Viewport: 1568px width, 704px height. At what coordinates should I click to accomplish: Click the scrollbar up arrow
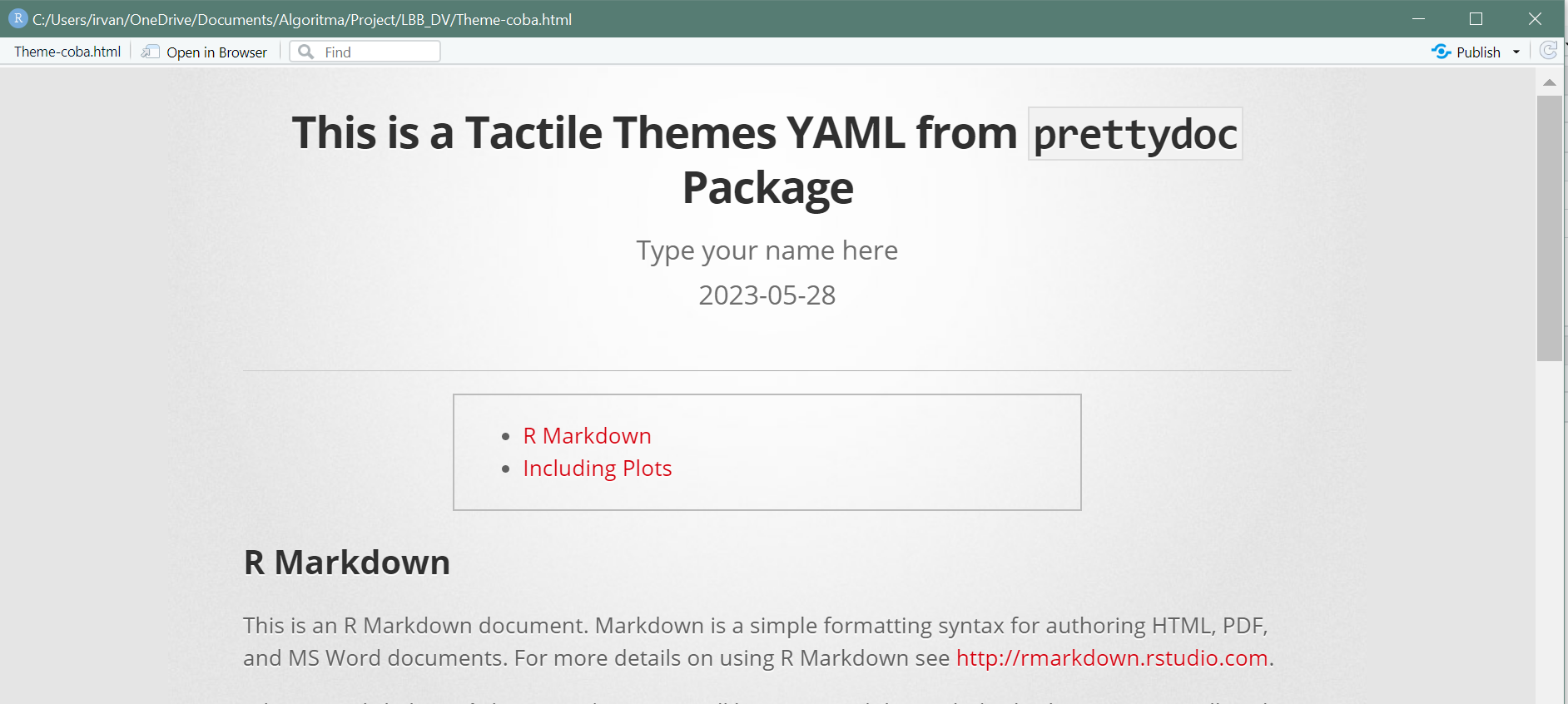pos(1549,82)
